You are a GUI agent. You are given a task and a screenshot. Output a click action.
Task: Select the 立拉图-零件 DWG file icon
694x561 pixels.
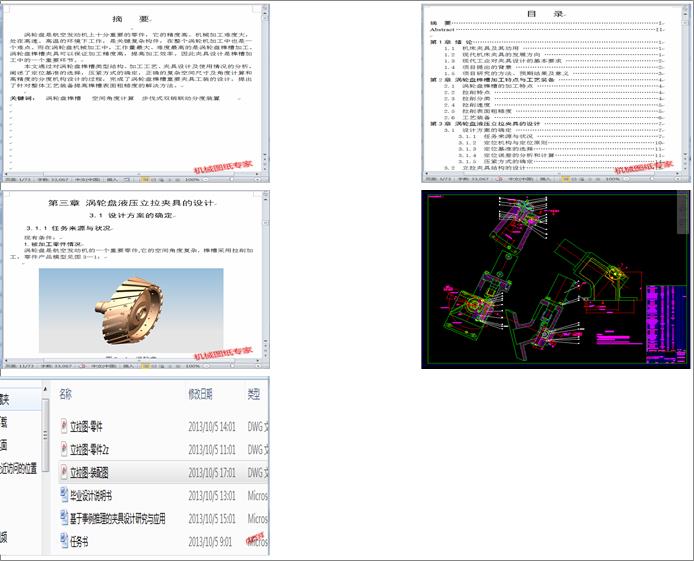tap(64, 426)
